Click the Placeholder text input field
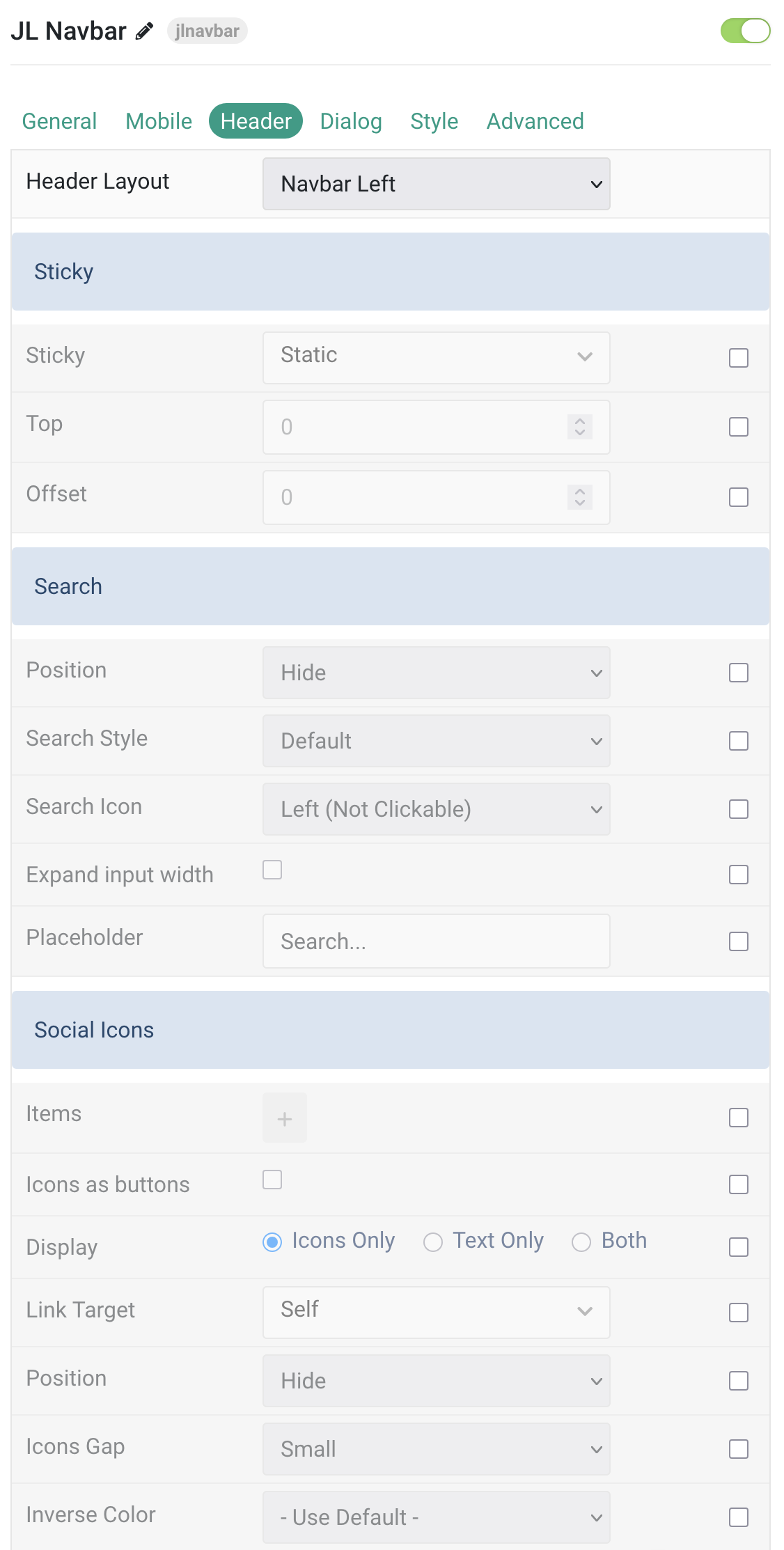Image resolution: width=784 pixels, height=1550 pixels. [437, 941]
